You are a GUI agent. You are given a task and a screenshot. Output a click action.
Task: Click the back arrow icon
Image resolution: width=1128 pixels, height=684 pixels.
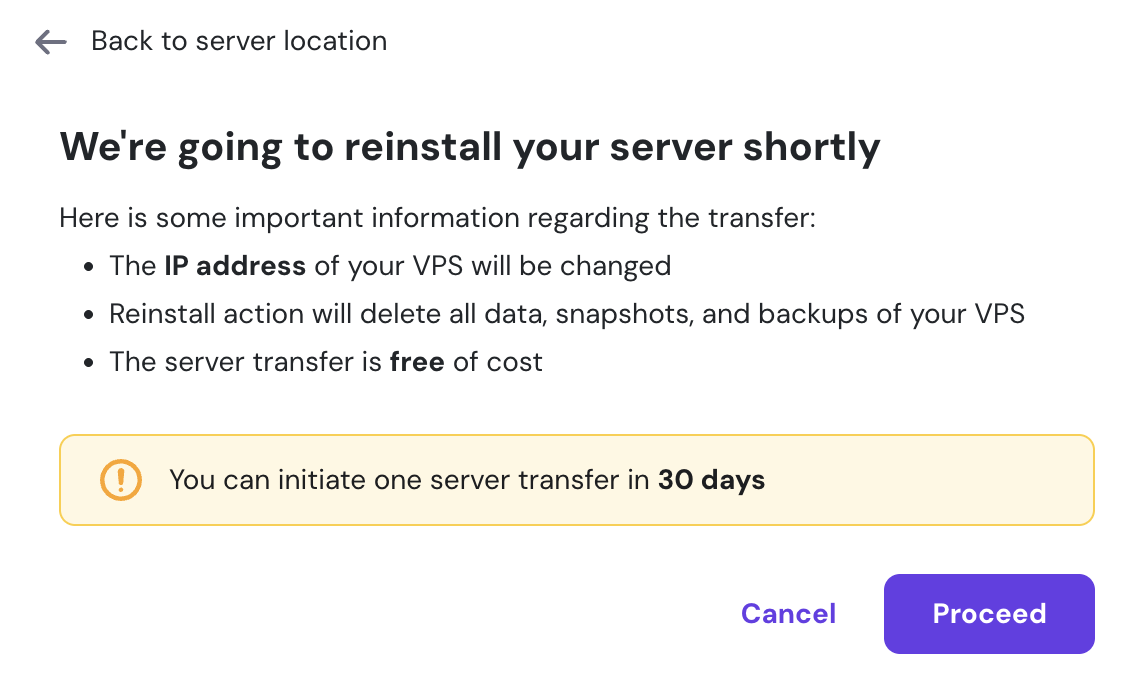(50, 41)
